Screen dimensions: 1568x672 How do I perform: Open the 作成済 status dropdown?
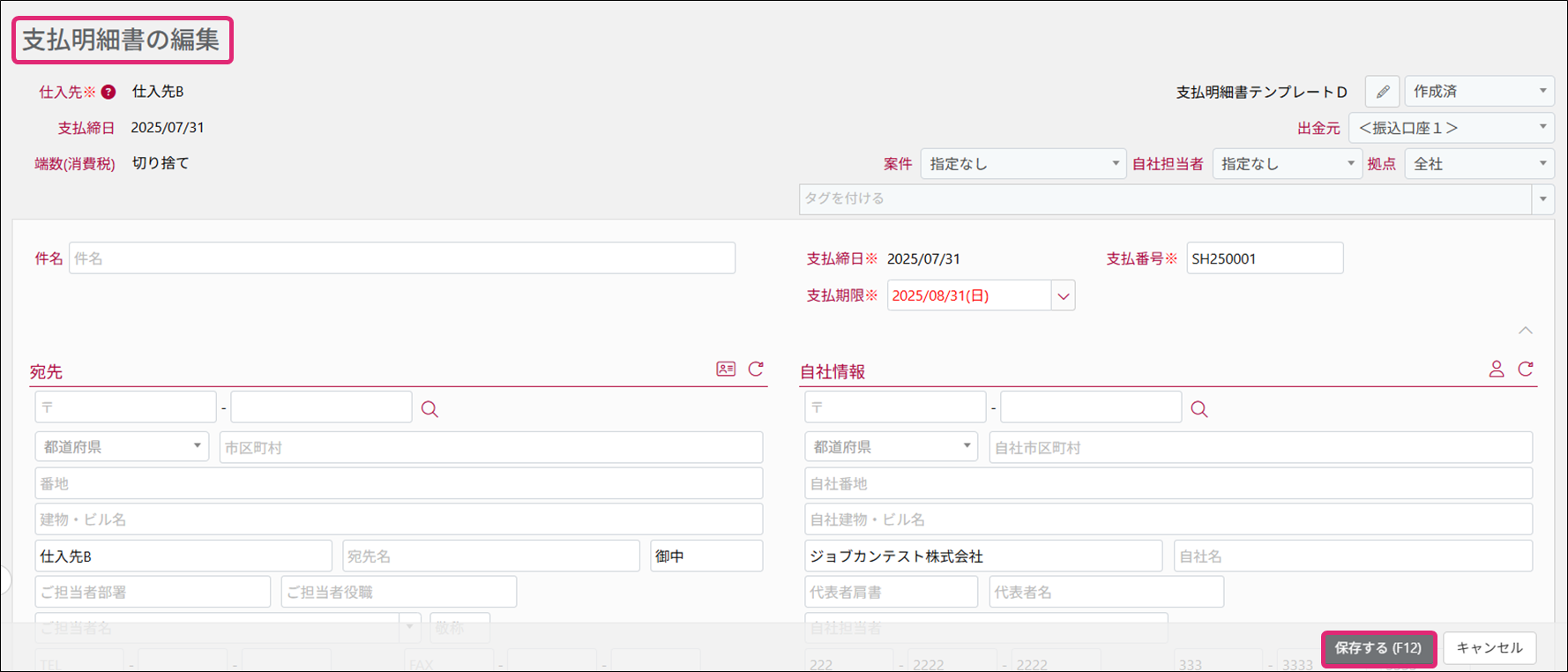(1478, 92)
